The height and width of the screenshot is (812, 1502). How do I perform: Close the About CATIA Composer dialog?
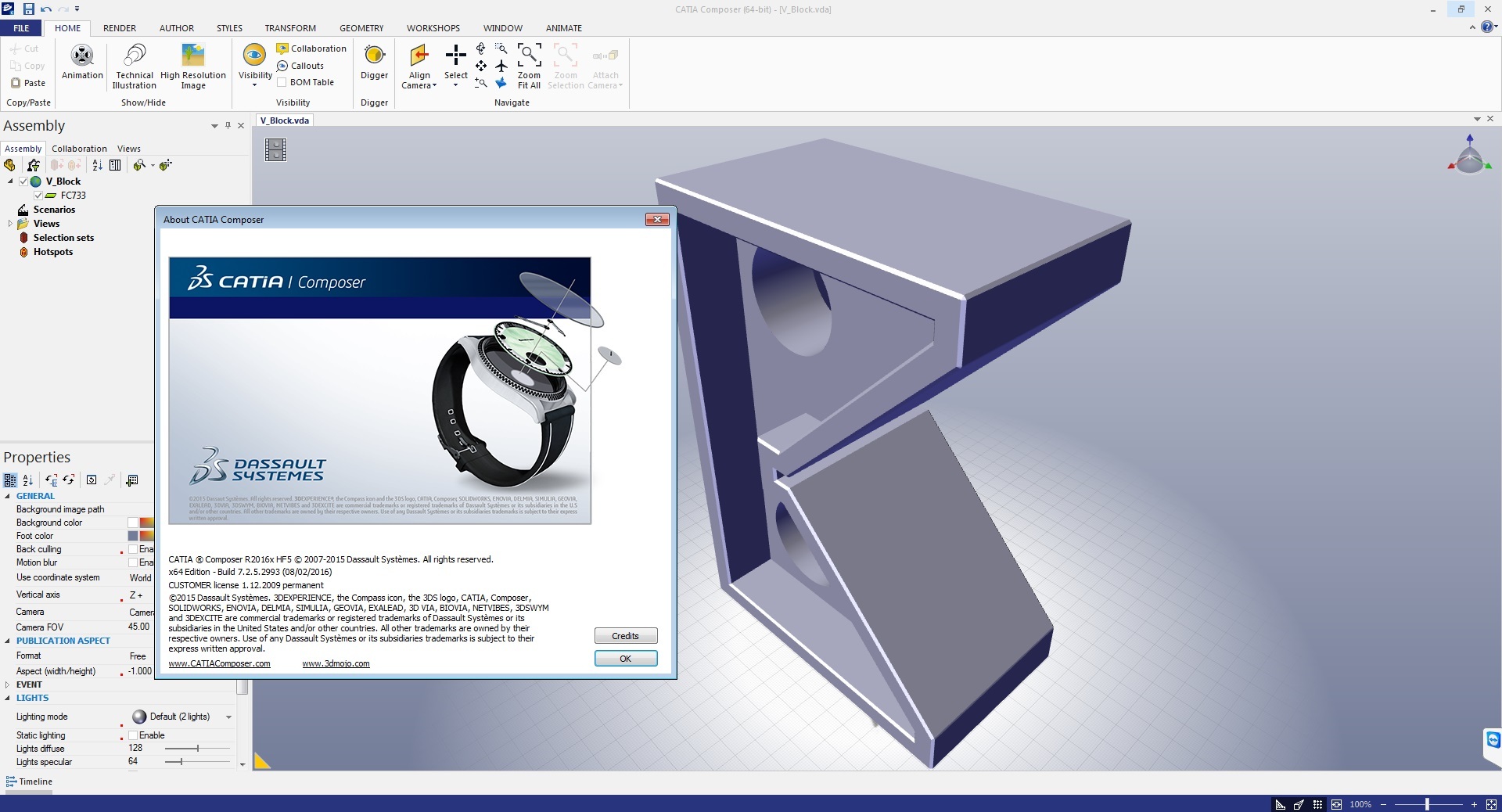pos(657,220)
